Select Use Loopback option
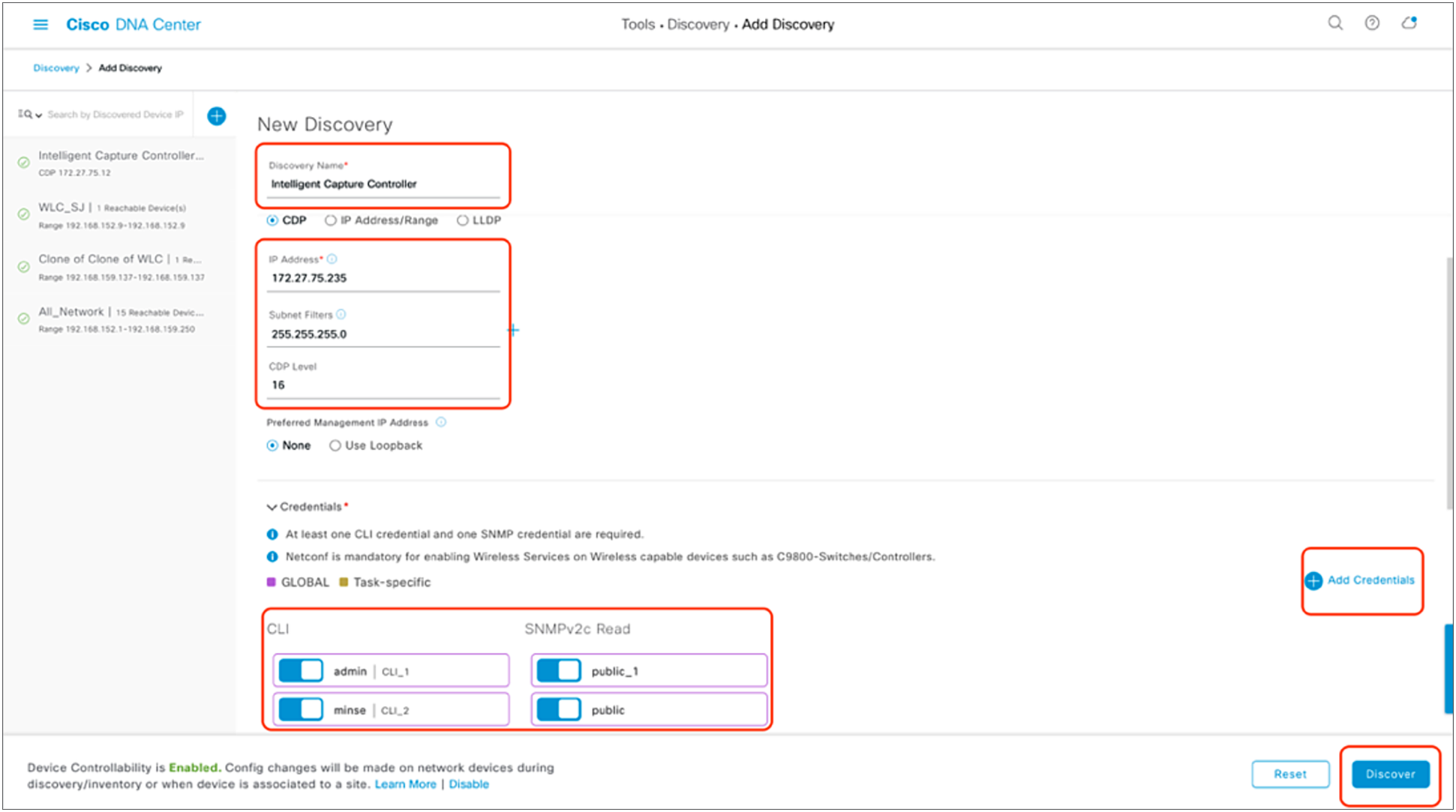 point(335,445)
